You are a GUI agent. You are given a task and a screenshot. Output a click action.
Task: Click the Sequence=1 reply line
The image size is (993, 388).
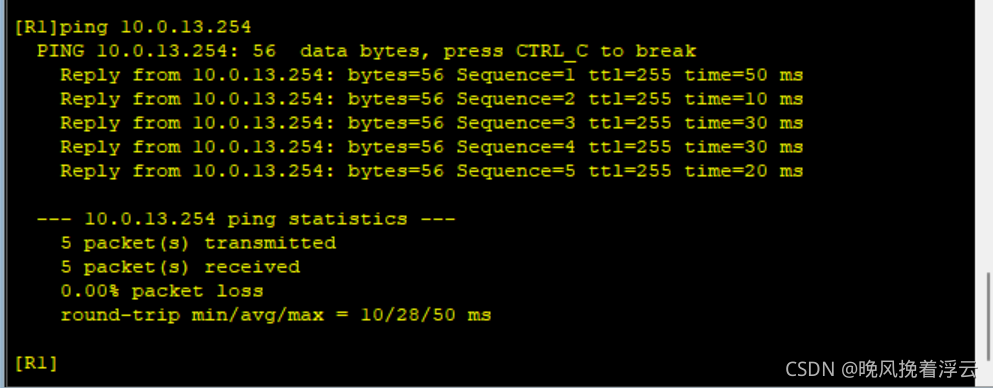click(432, 75)
